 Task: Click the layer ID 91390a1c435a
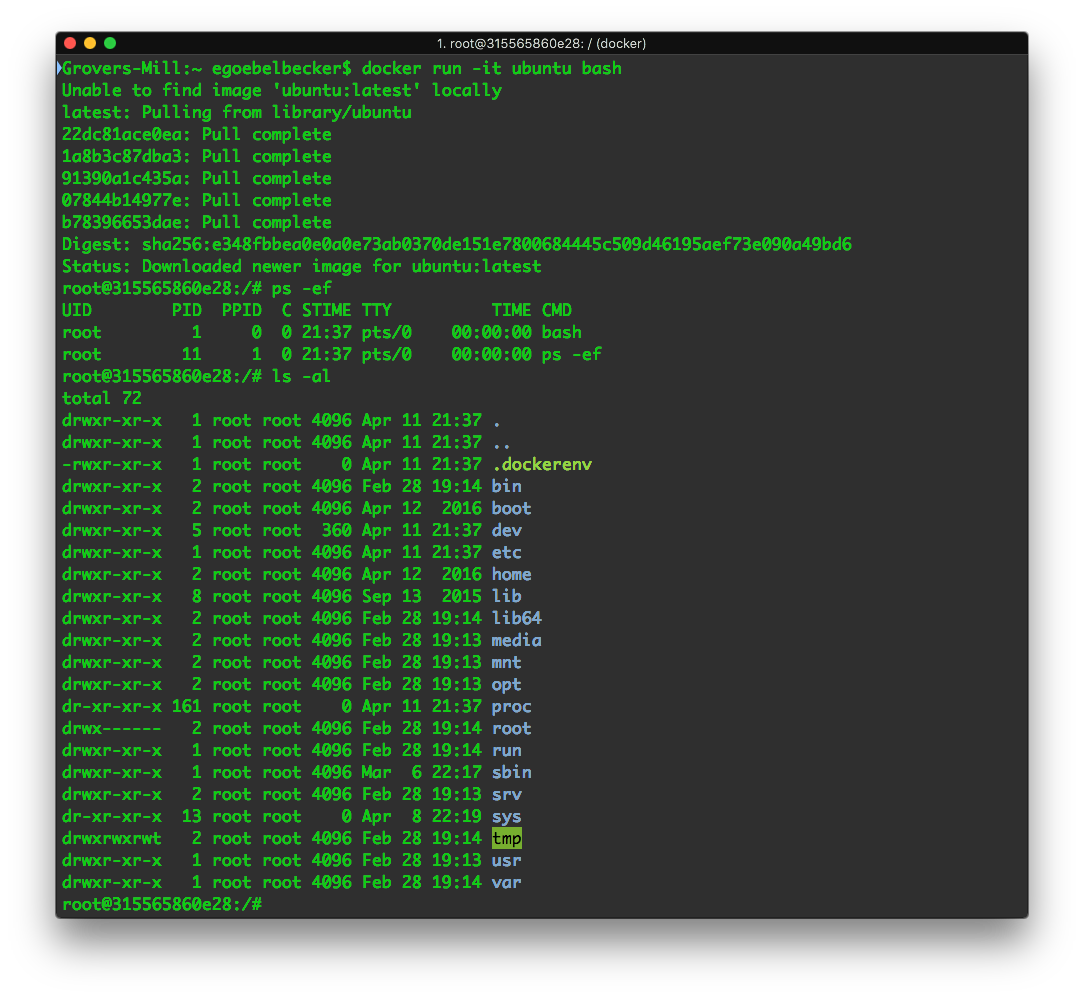122,178
